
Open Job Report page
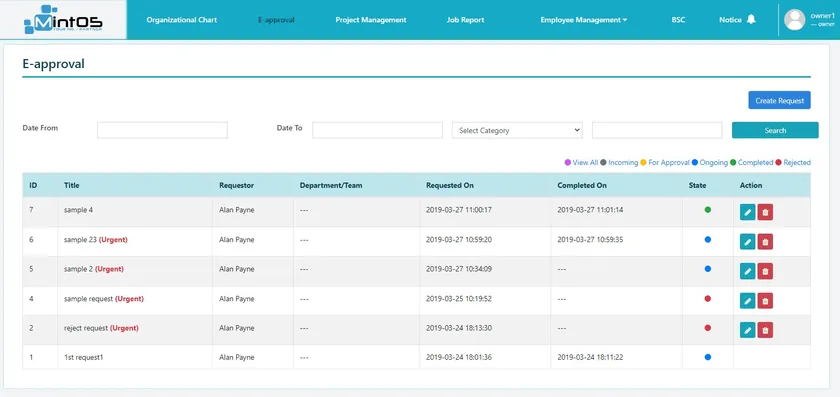465,20
